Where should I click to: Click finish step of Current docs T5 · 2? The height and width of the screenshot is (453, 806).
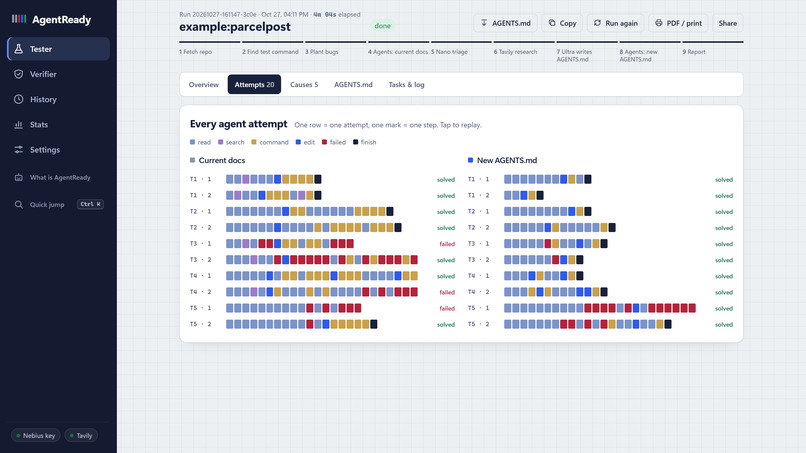click(374, 324)
